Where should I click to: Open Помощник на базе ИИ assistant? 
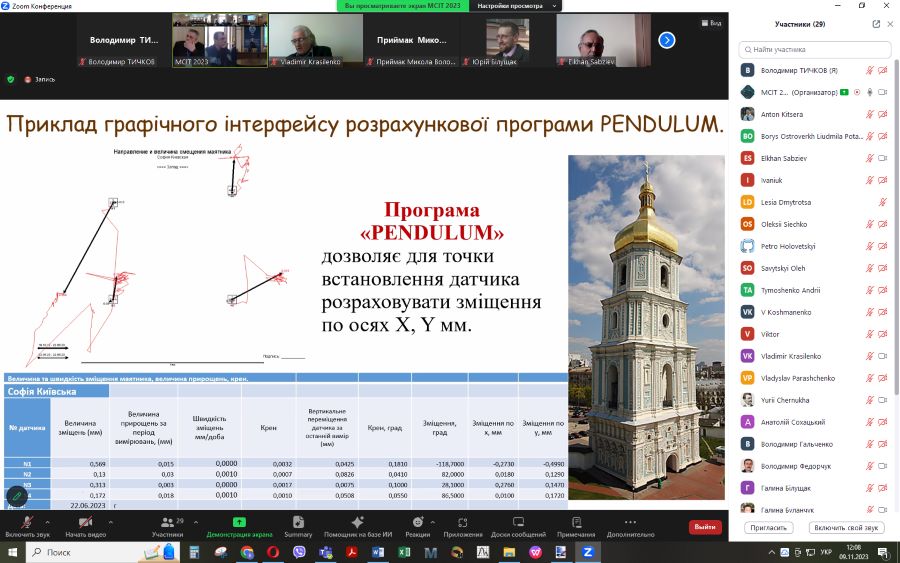358,526
